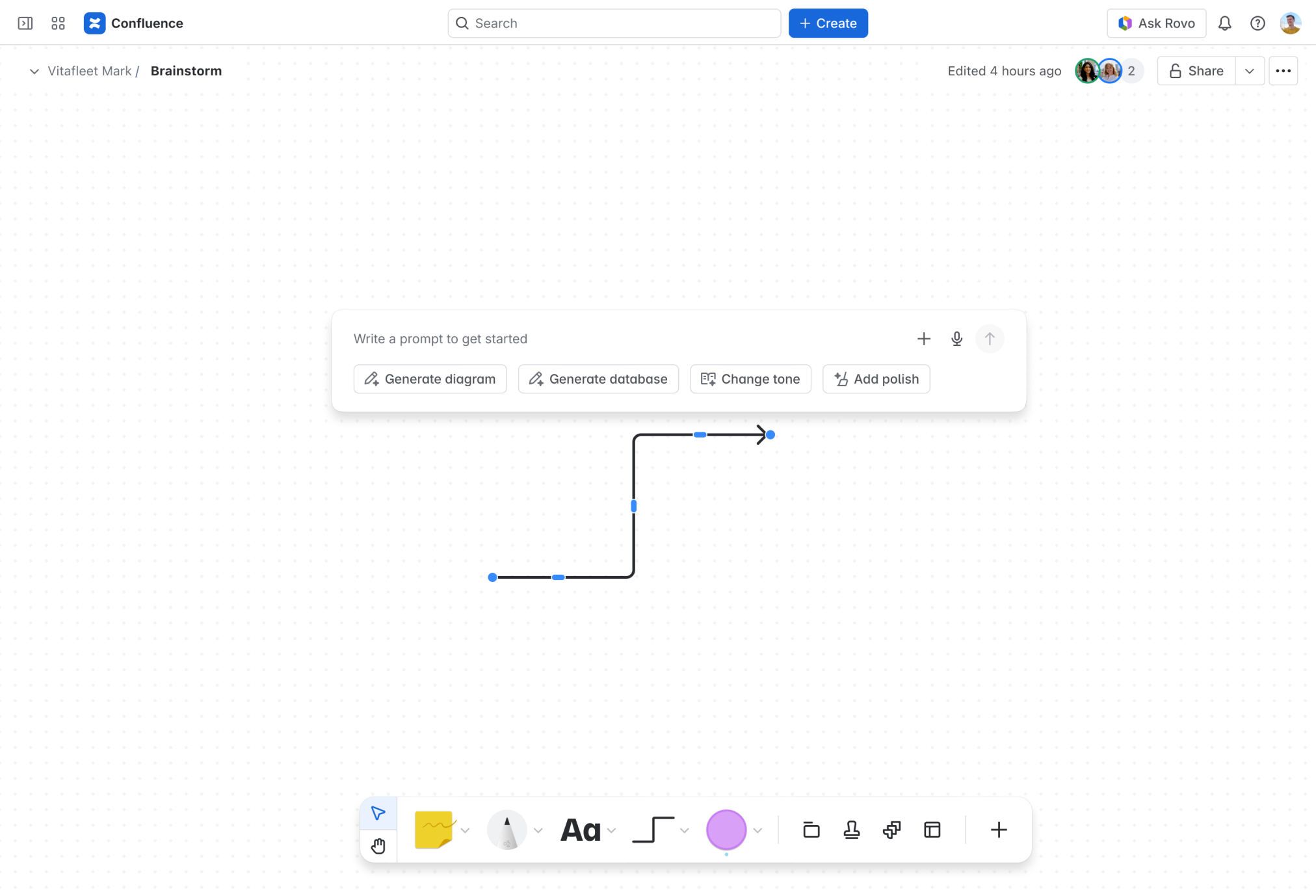Open the stamp tool
Screen dimensions: 1316x896
tap(852, 830)
